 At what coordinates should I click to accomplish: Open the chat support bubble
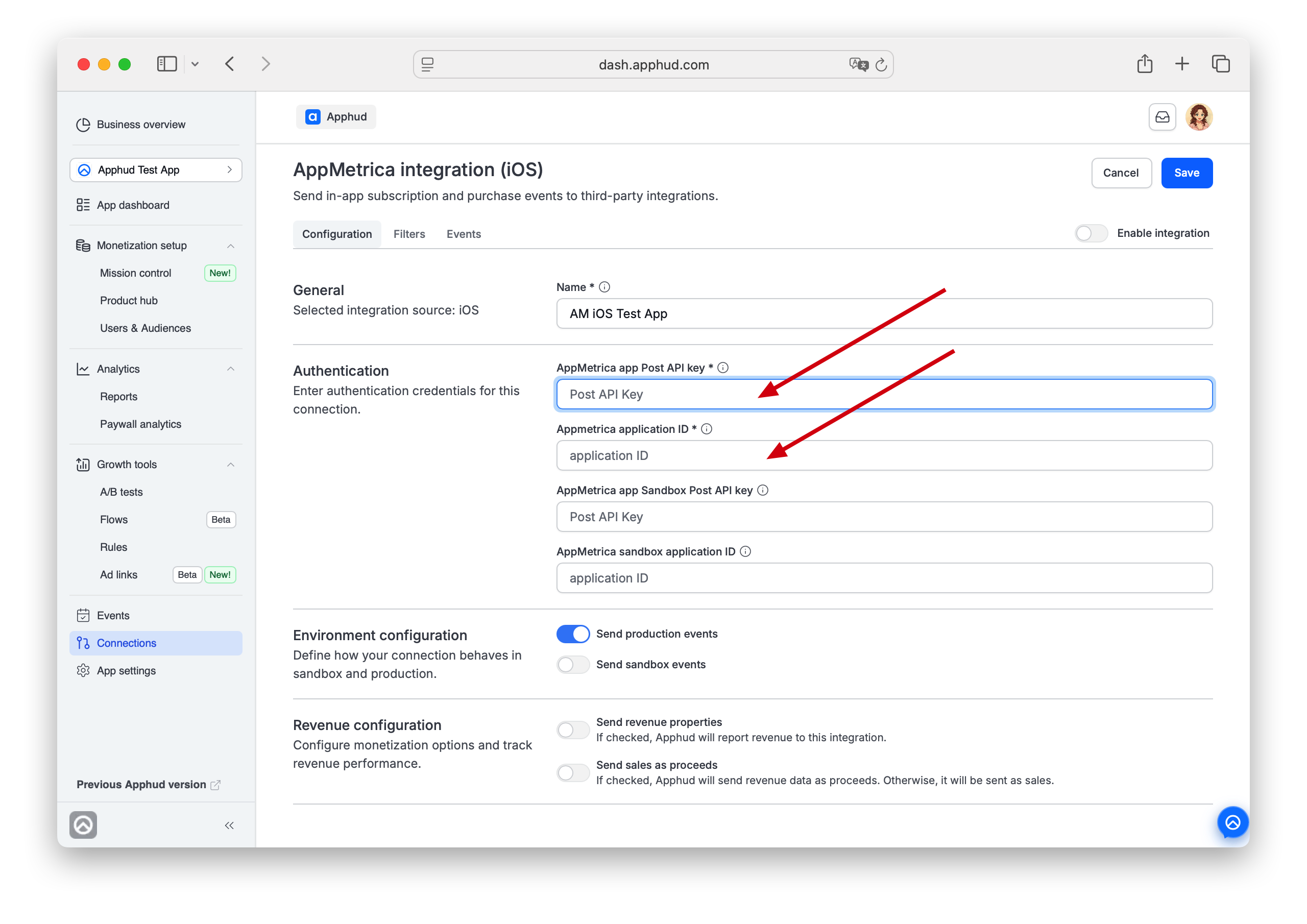click(1232, 822)
